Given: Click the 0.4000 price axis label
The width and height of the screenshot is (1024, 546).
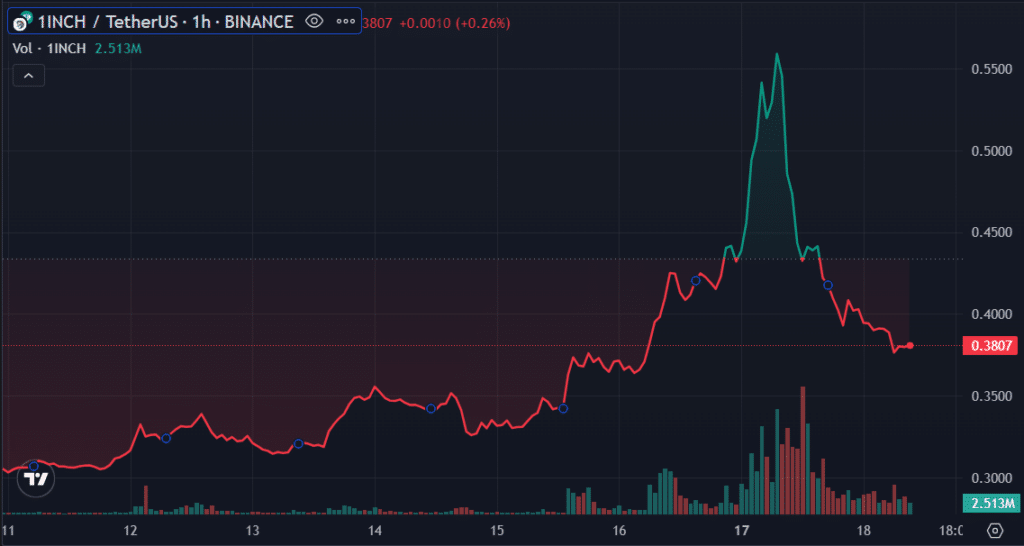Looking at the screenshot, I should [991, 314].
